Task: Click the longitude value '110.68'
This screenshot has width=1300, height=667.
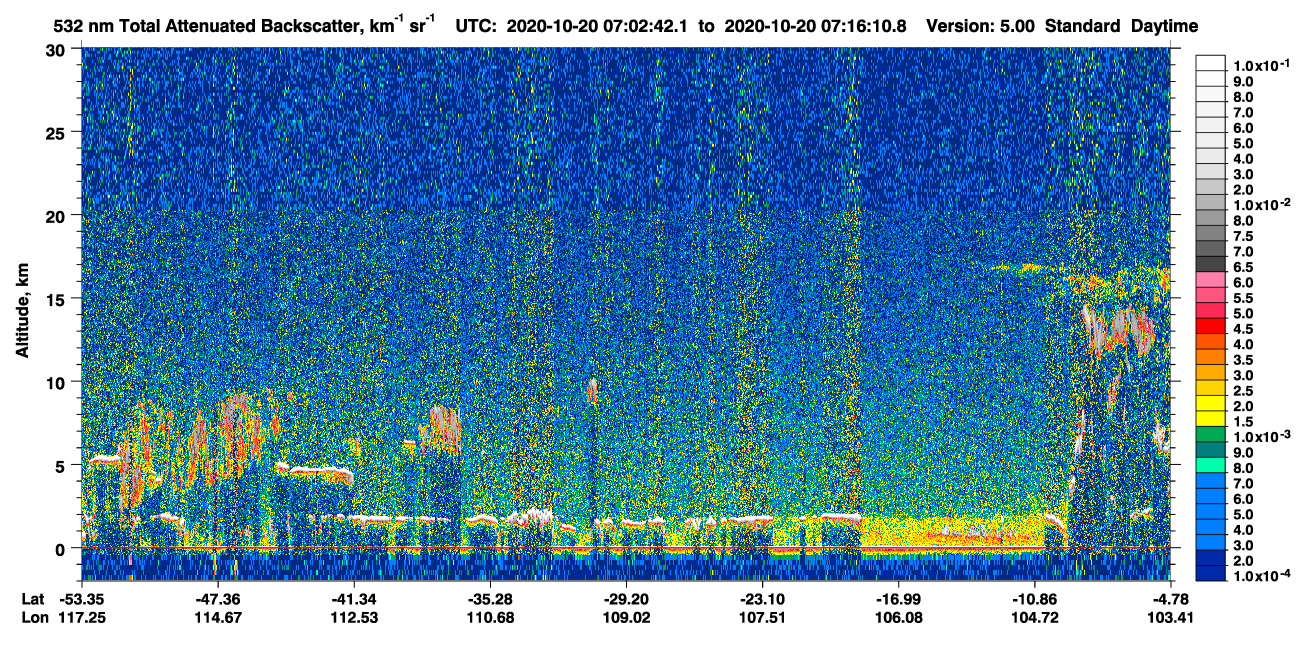Action: [489, 617]
